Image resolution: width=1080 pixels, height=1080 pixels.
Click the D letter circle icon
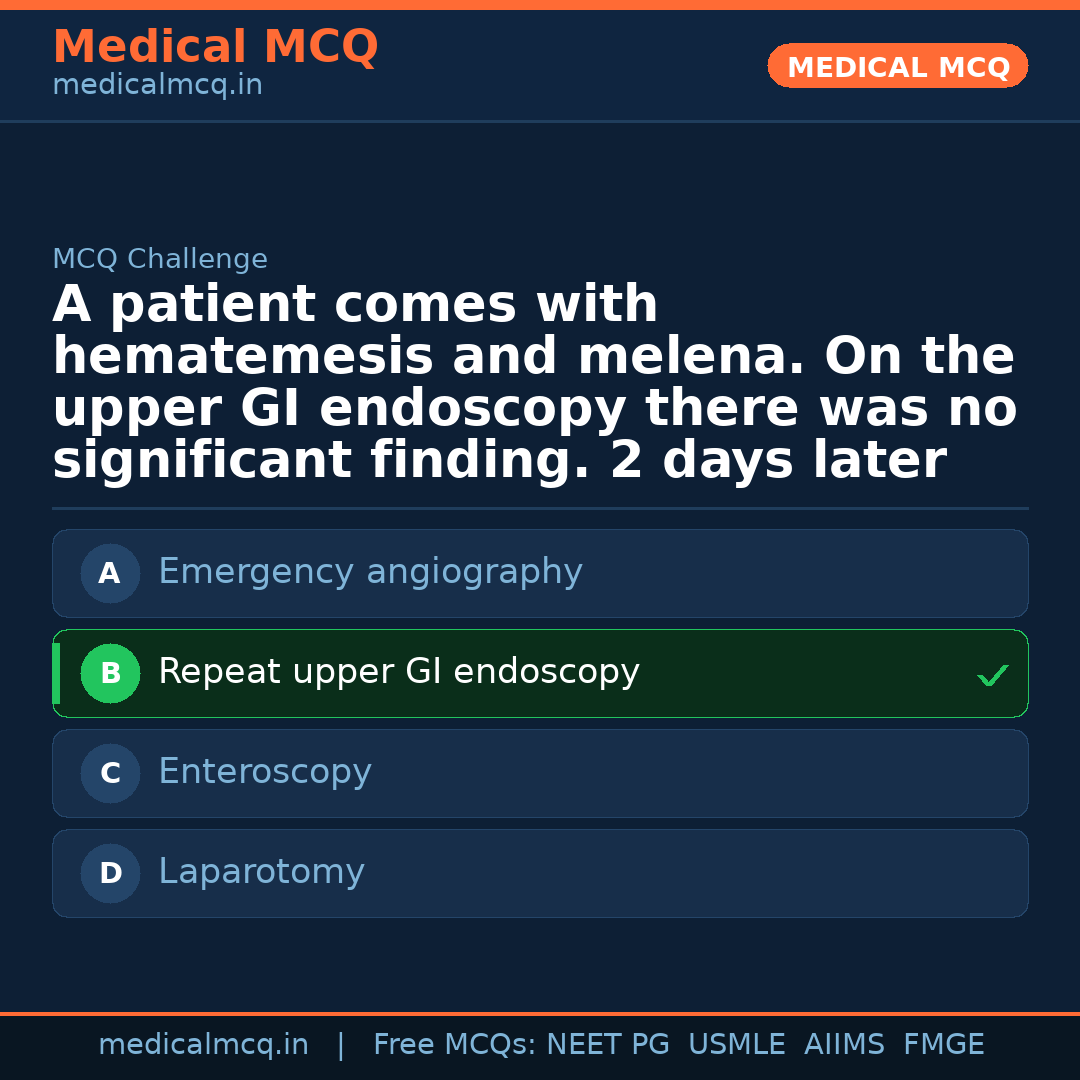point(110,874)
